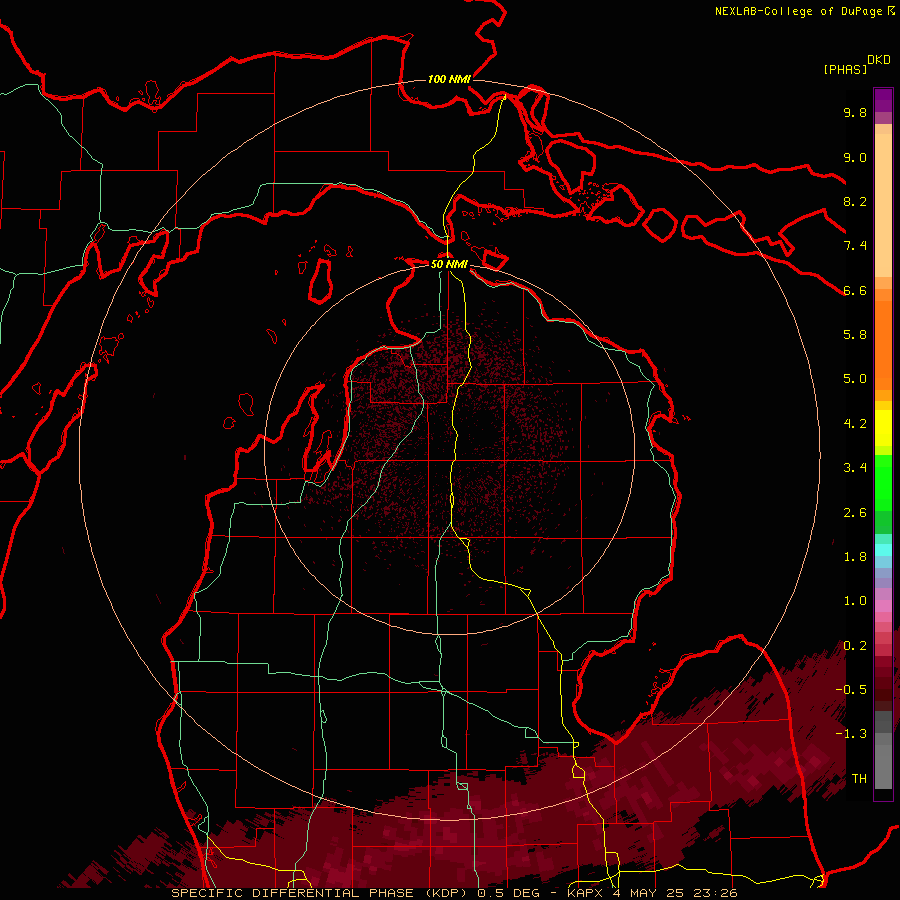Click the 8.2 scale value
The image size is (900, 900).
click(x=855, y=201)
